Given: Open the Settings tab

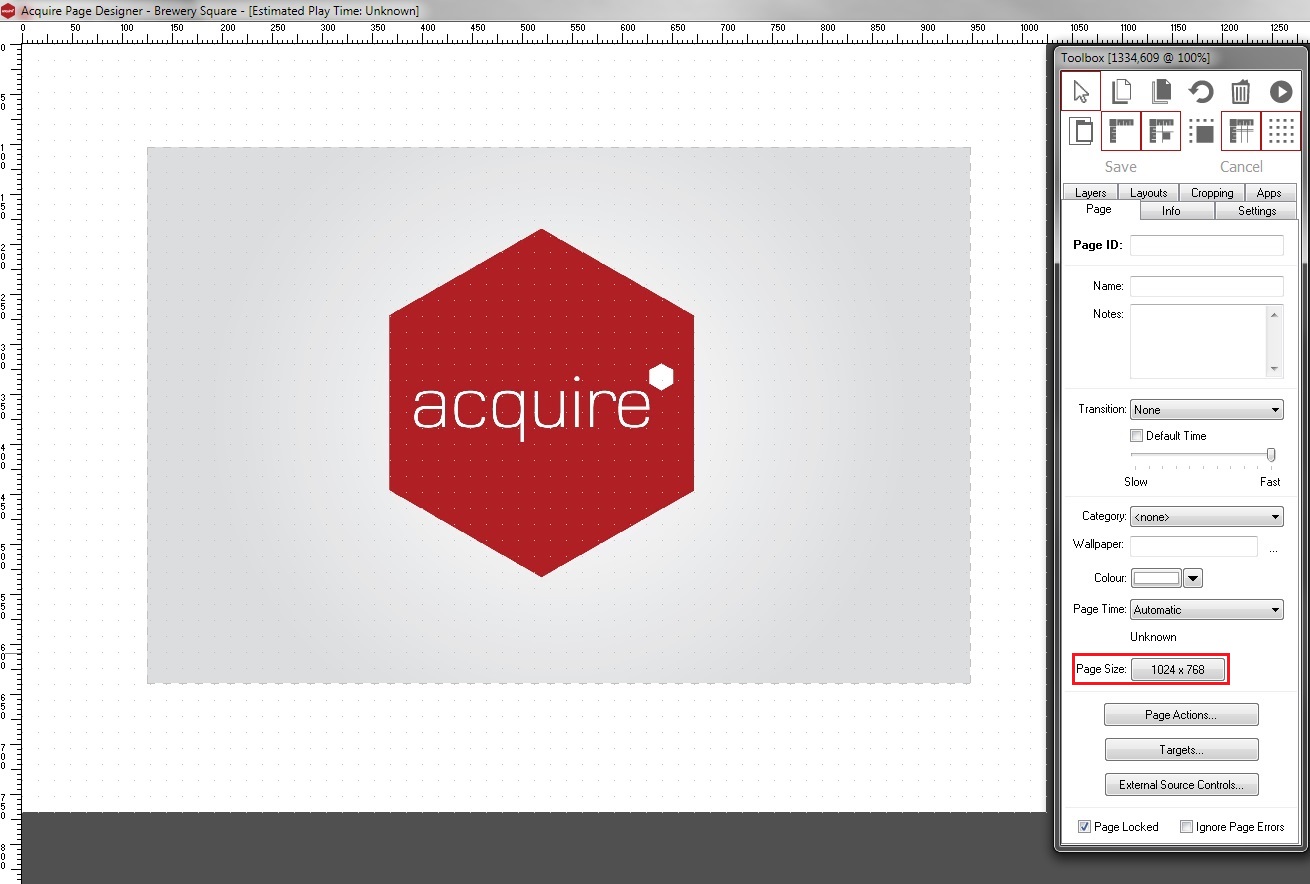Looking at the screenshot, I should coord(1257,211).
